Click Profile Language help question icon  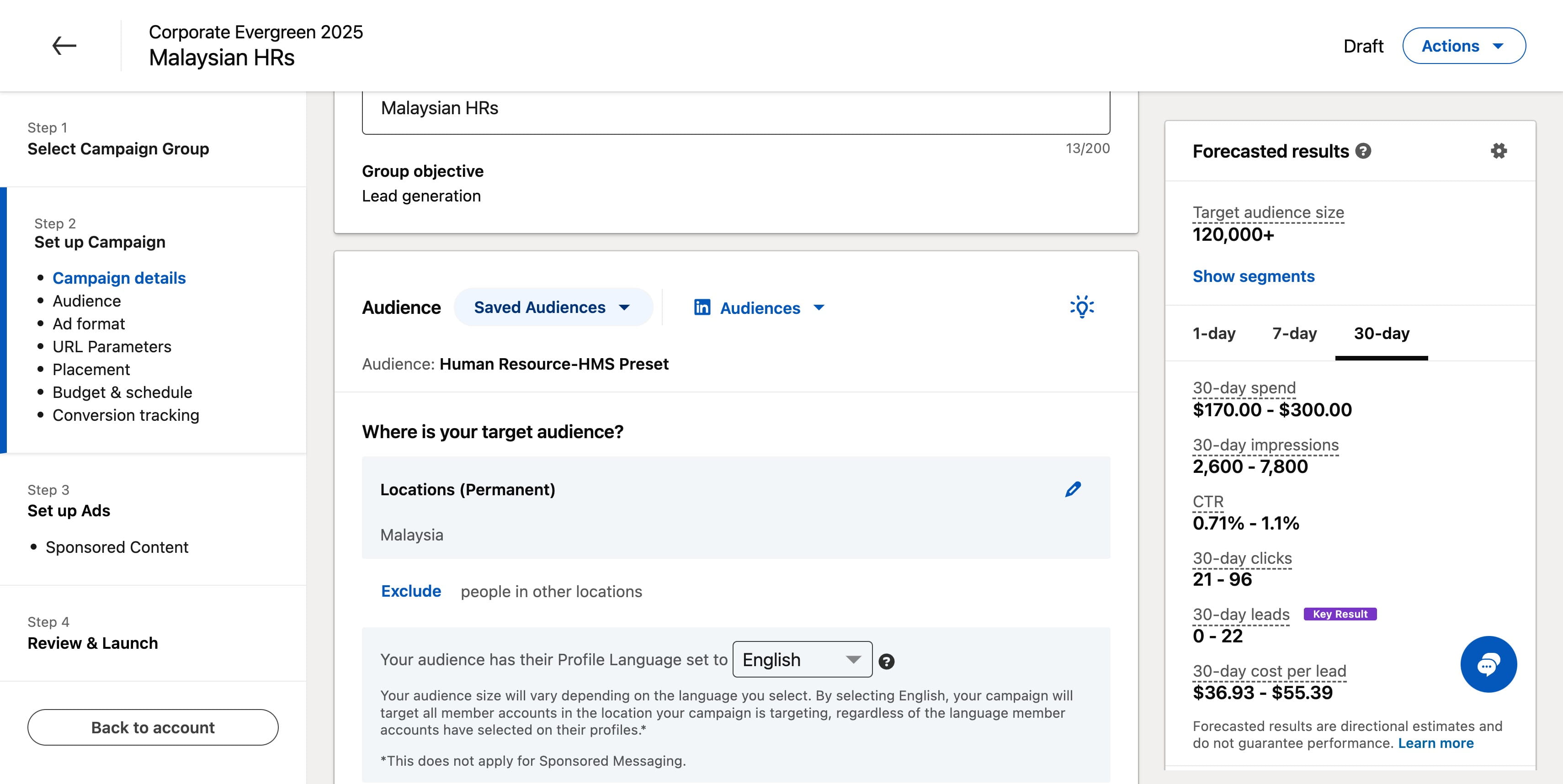[887, 662]
